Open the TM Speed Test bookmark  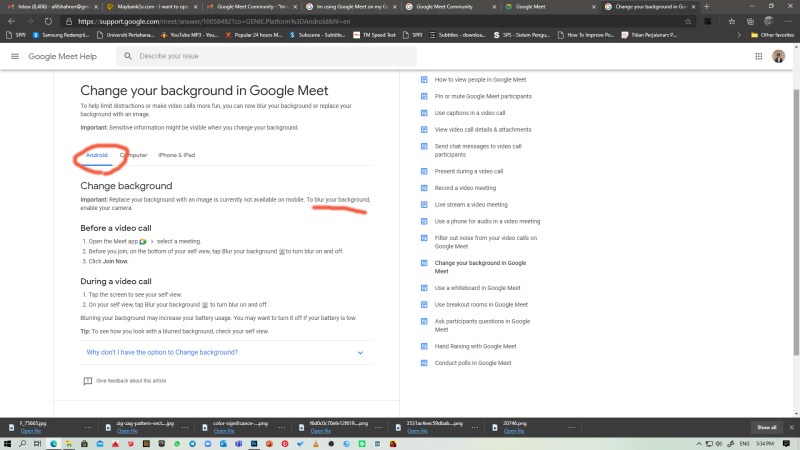pyautogui.click(x=374, y=35)
